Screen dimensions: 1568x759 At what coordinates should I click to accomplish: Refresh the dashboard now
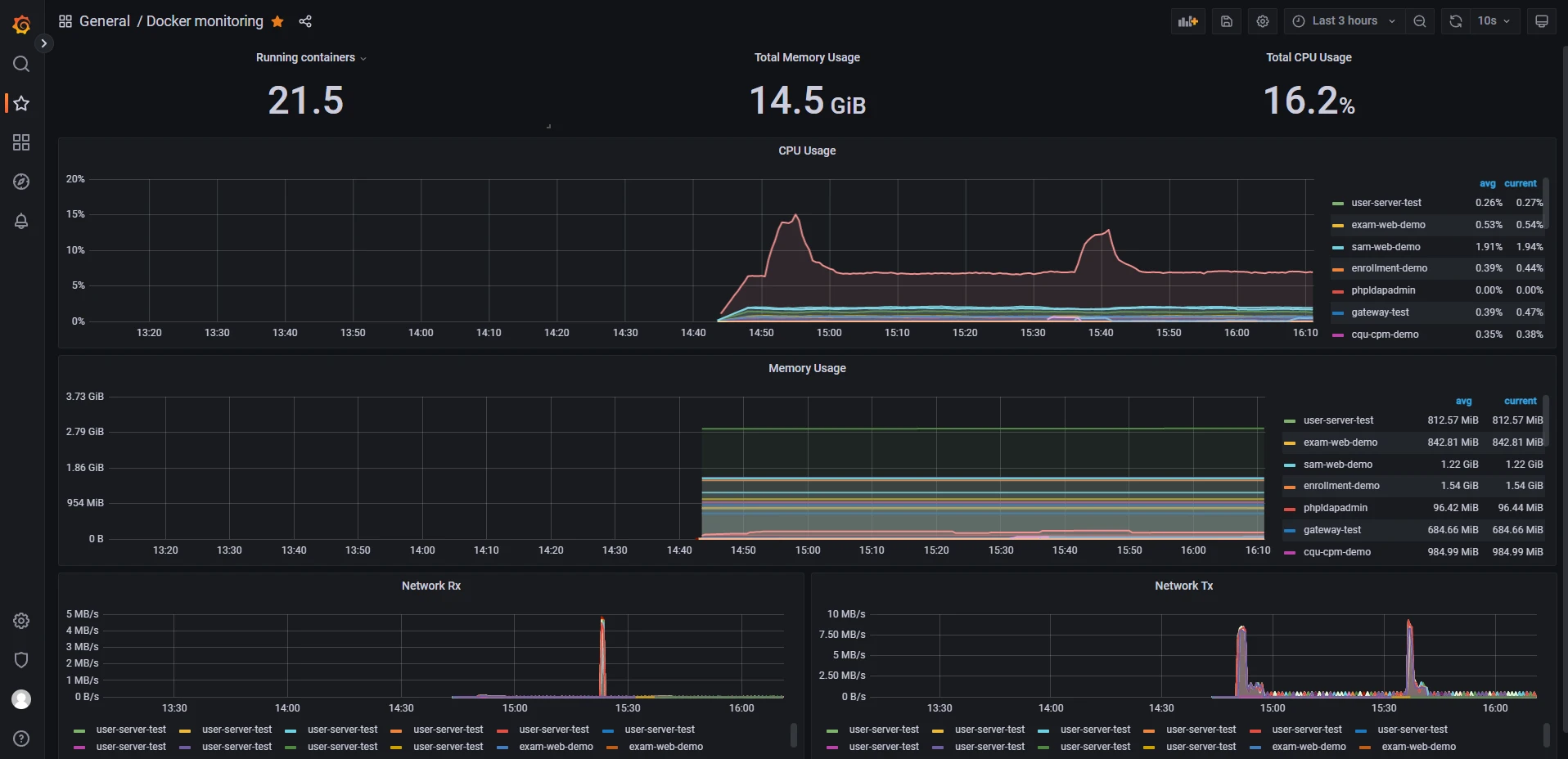tap(1456, 21)
